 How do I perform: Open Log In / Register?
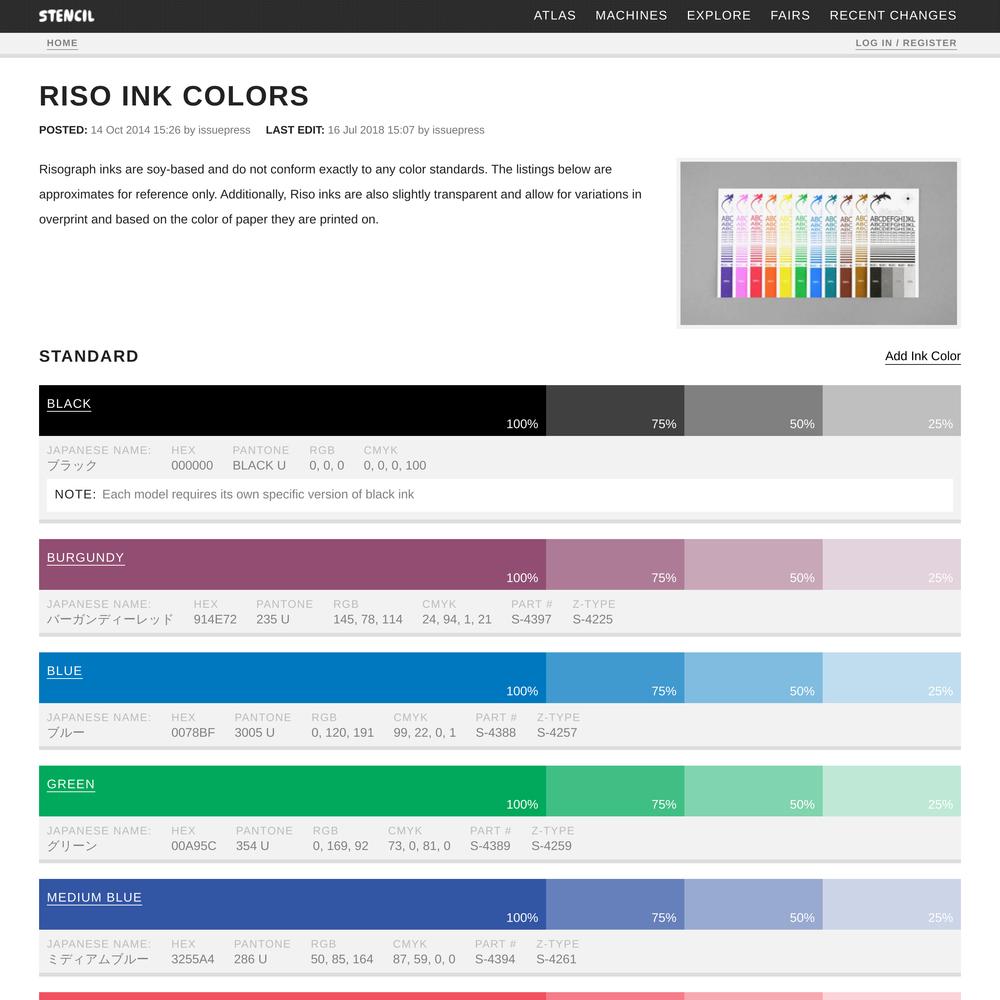click(x=906, y=43)
